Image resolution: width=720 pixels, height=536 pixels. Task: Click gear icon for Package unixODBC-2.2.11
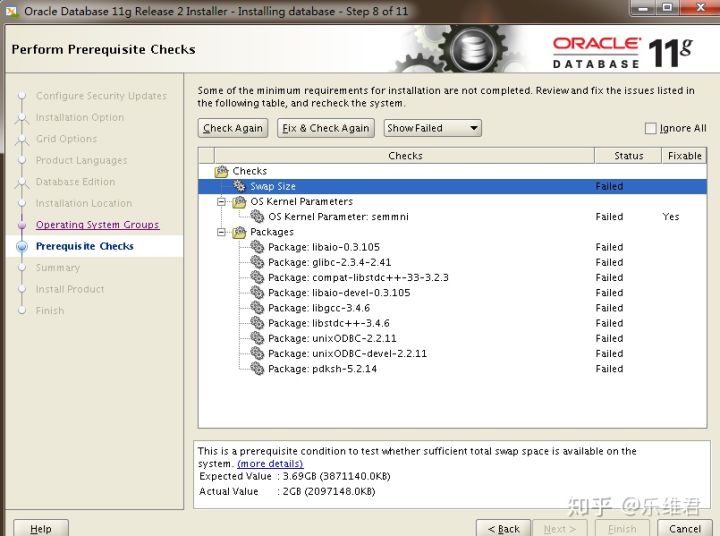257,339
